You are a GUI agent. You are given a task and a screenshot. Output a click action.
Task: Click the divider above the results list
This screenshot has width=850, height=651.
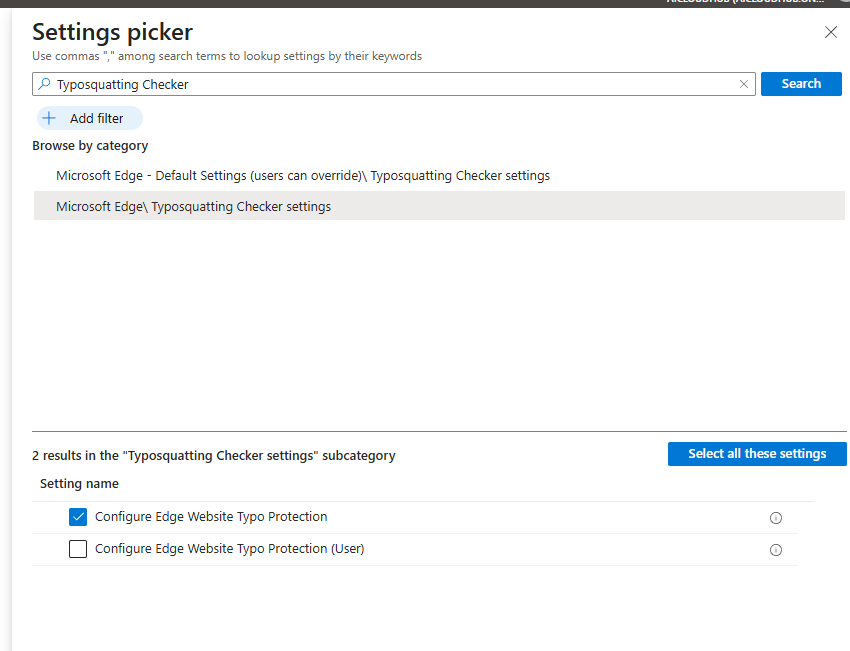pyautogui.click(x=439, y=432)
